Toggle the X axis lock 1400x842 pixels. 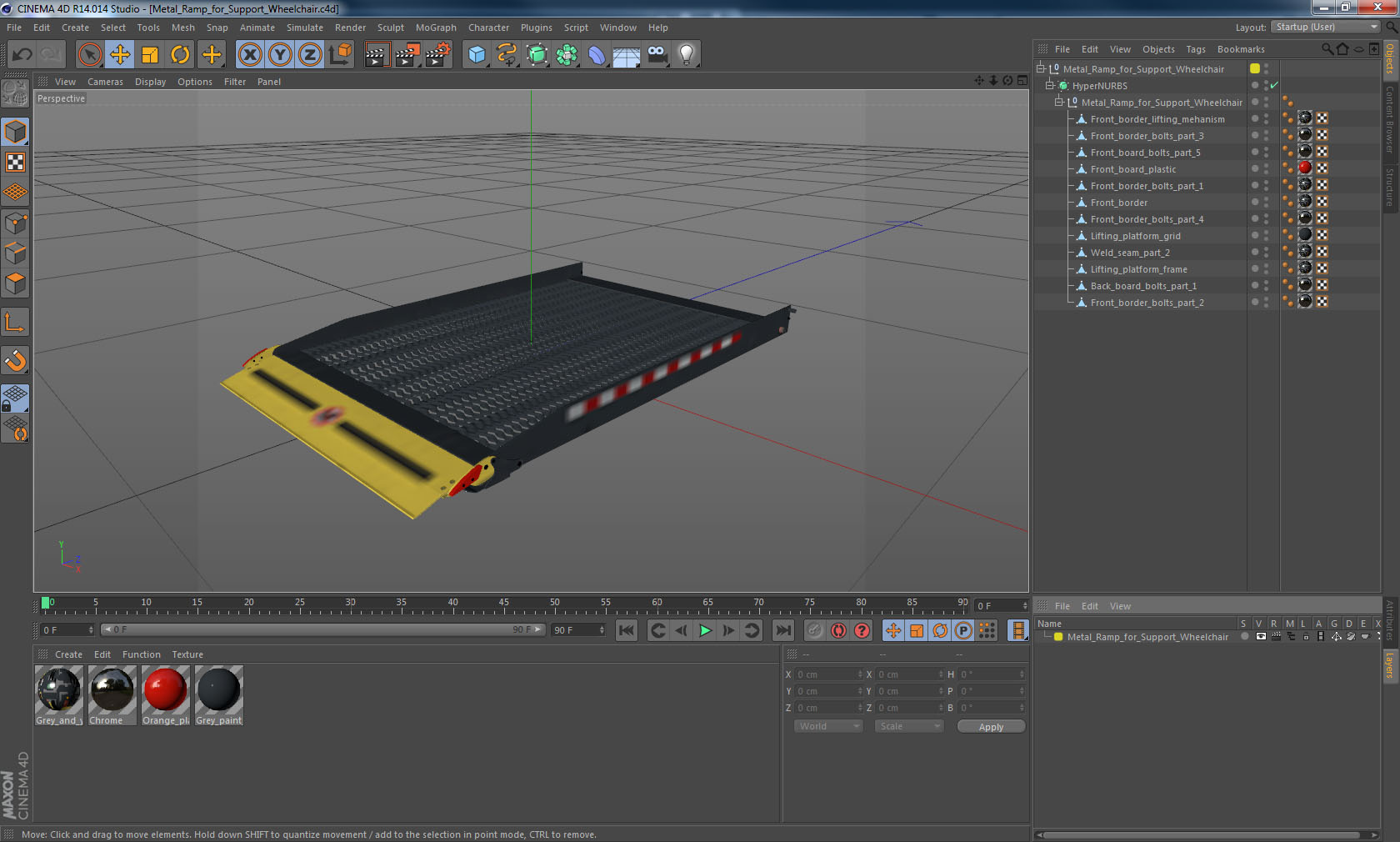[249, 55]
